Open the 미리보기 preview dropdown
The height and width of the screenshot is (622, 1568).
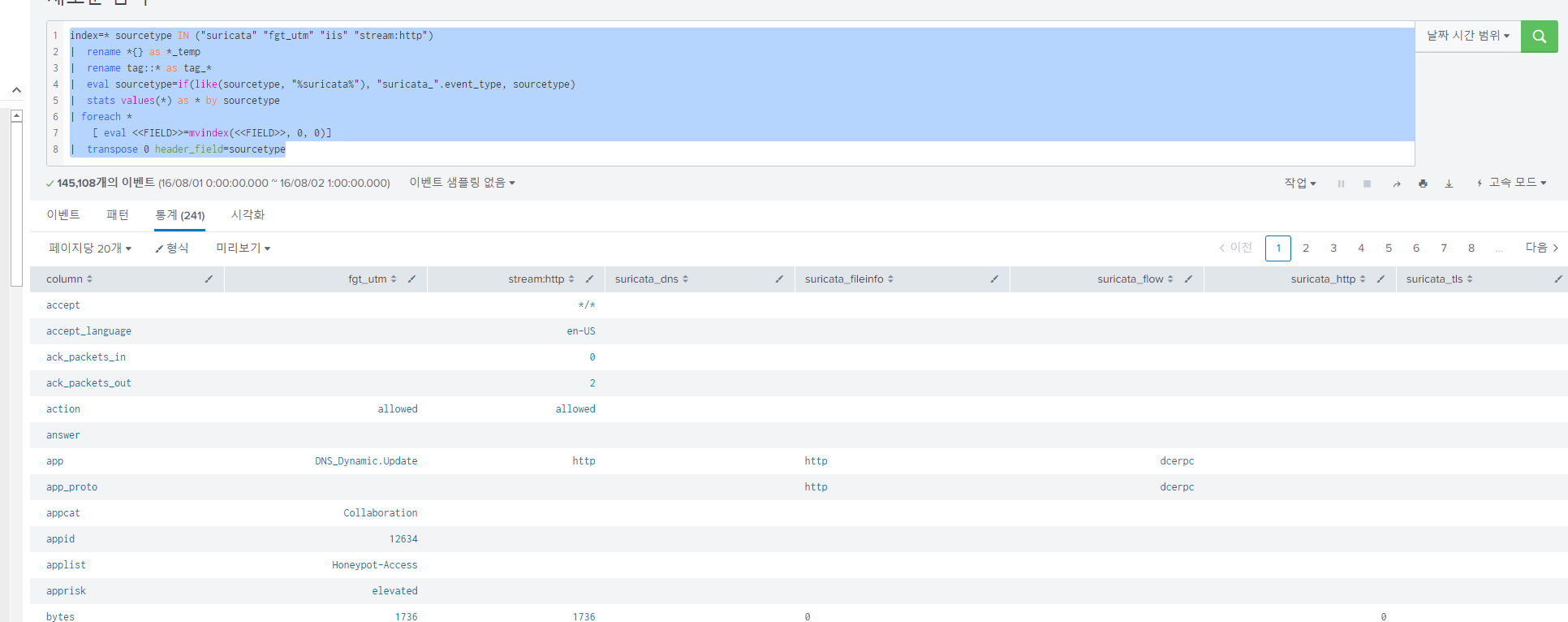[243, 248]
